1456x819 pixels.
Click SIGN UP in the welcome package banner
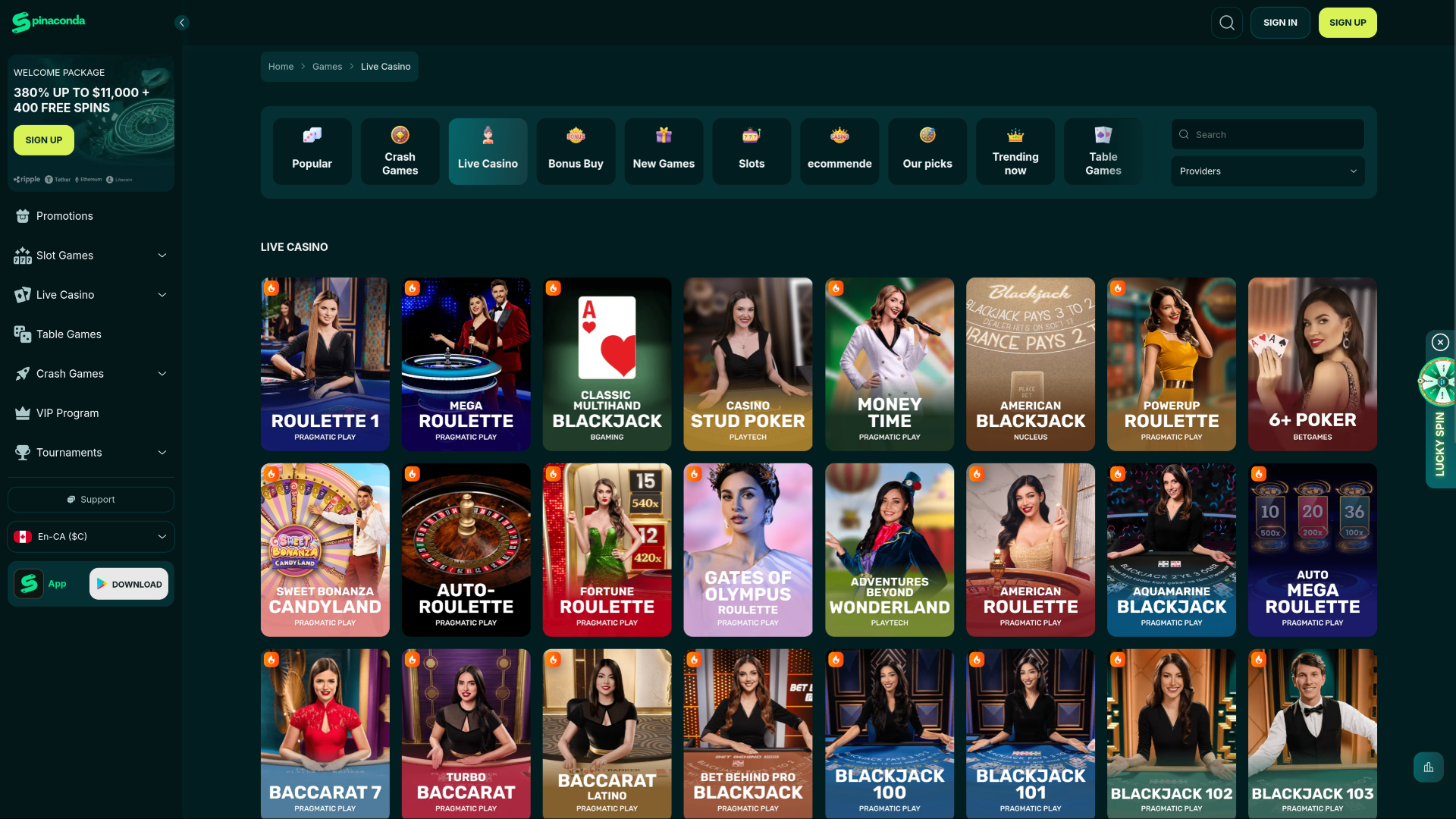tap(44, 140)
